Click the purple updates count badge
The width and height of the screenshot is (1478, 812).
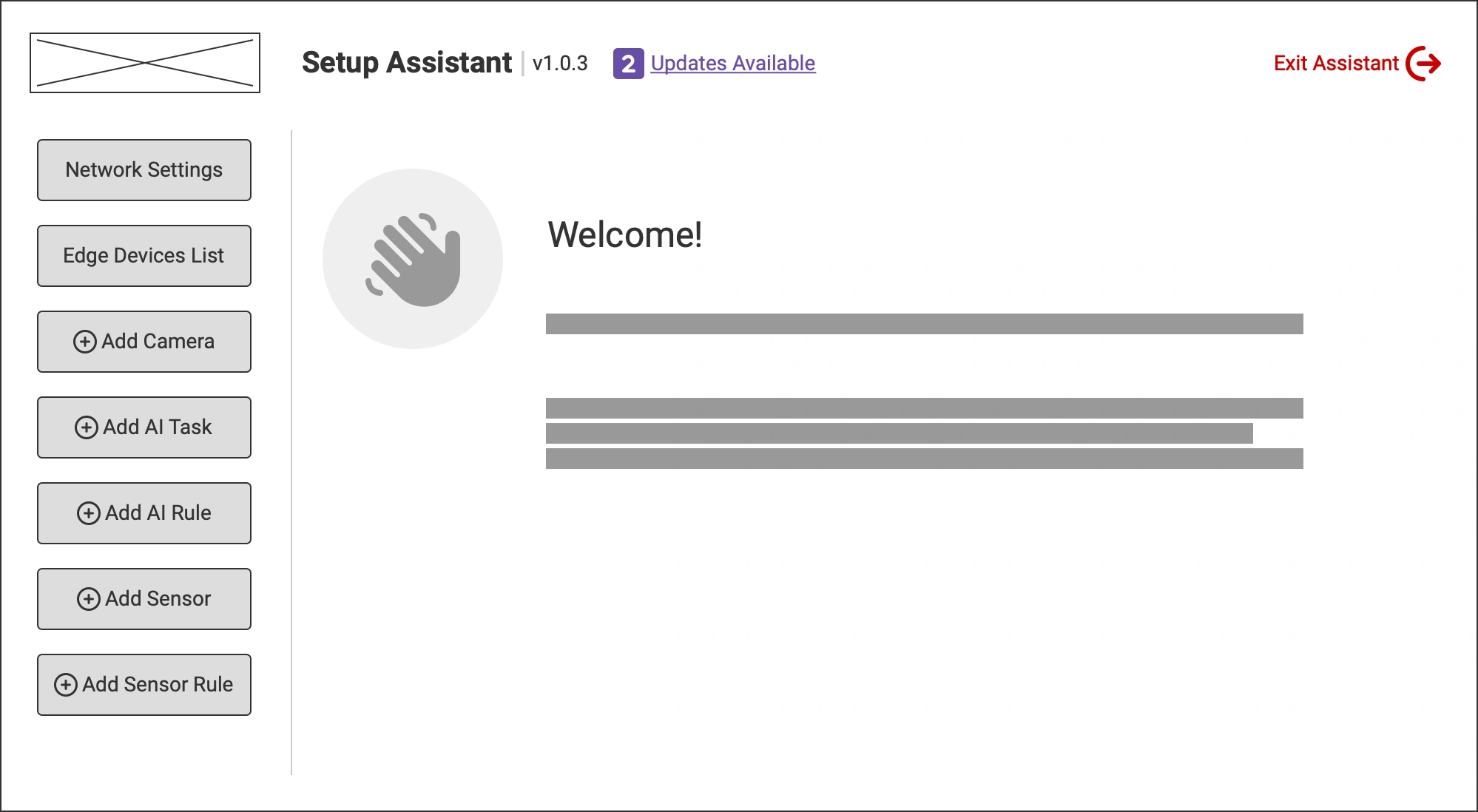point(627,64)
